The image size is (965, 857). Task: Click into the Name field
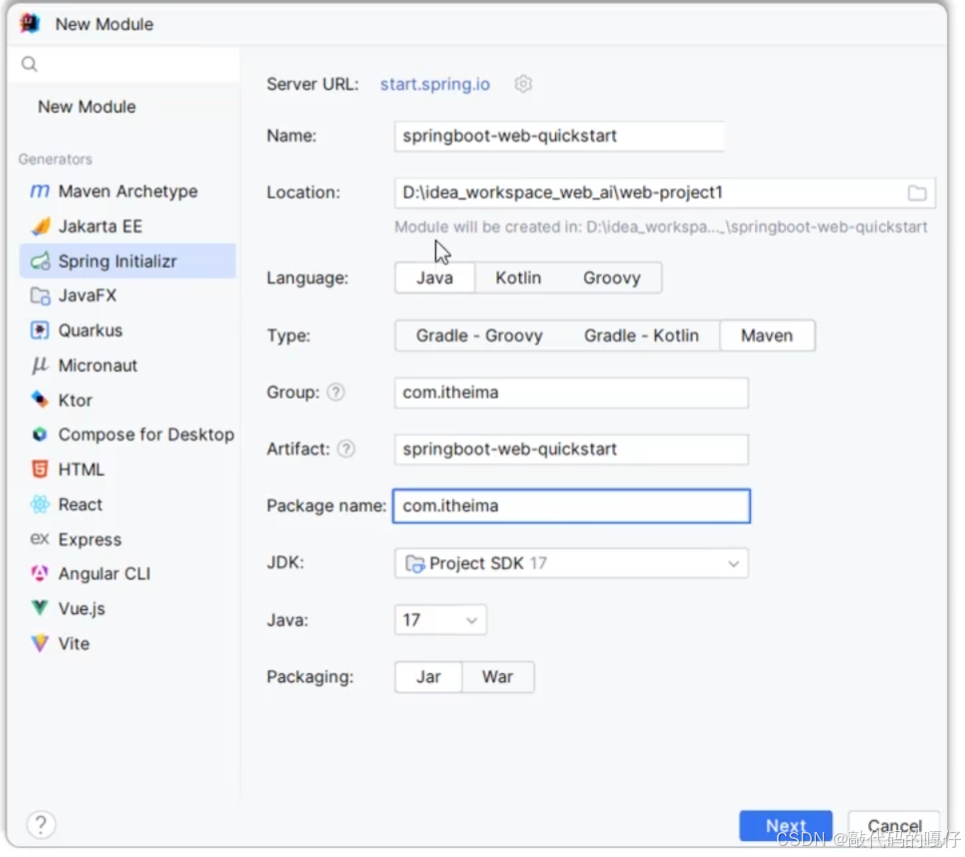click(x=559, y=136)
